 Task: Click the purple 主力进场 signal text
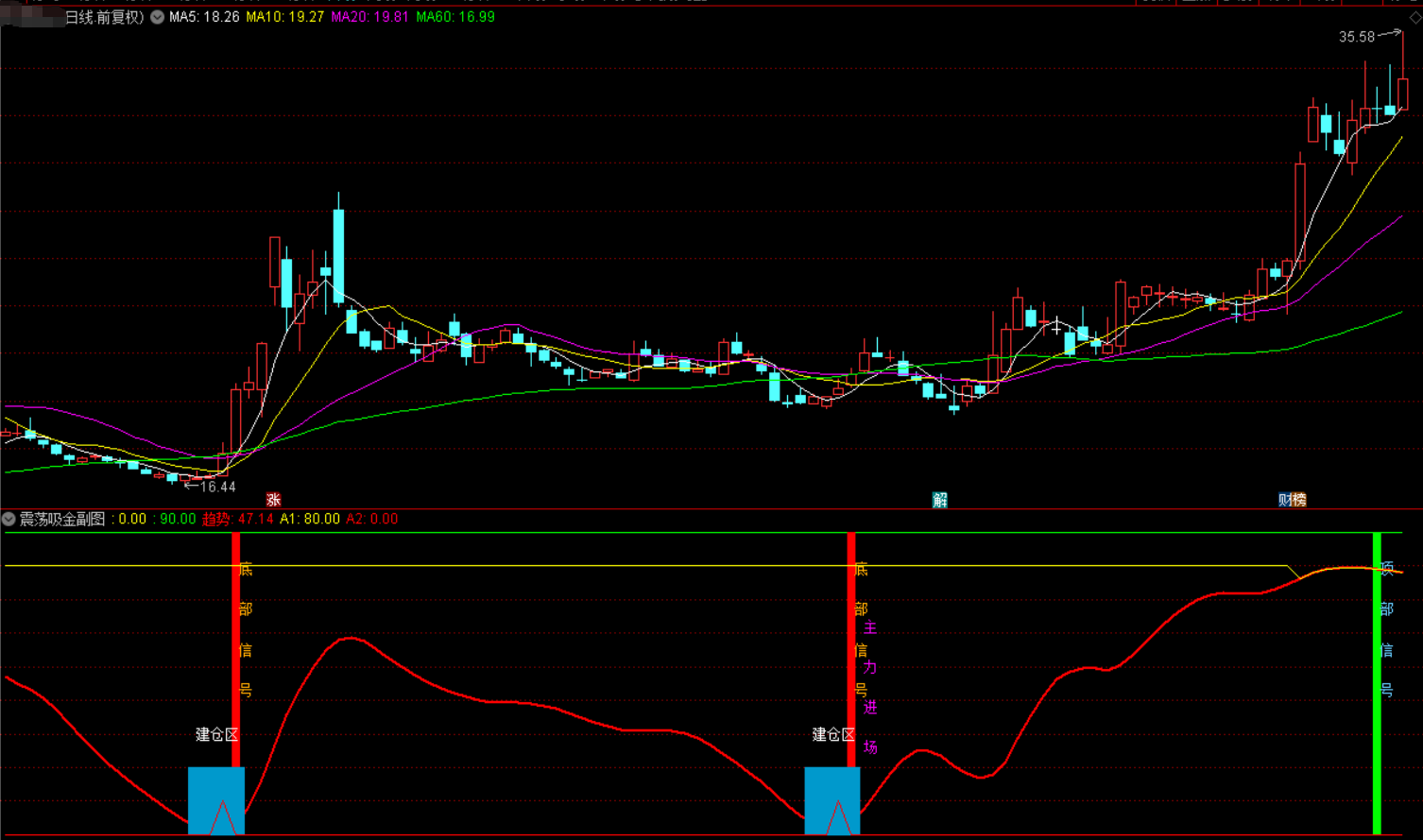tap(870, 687)
